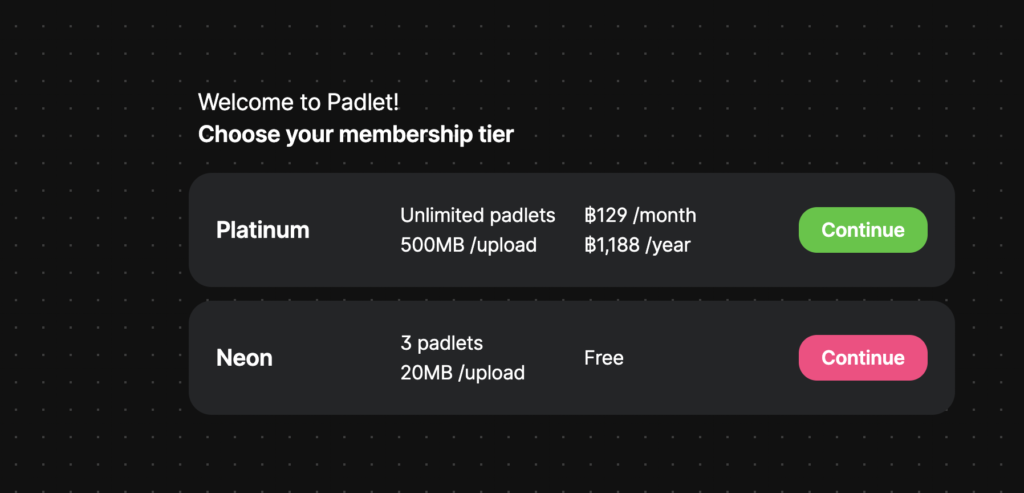1024x493 pixels.
Task: Click the "Welcome to Padlet!" greeting
Action: [299, 102]
